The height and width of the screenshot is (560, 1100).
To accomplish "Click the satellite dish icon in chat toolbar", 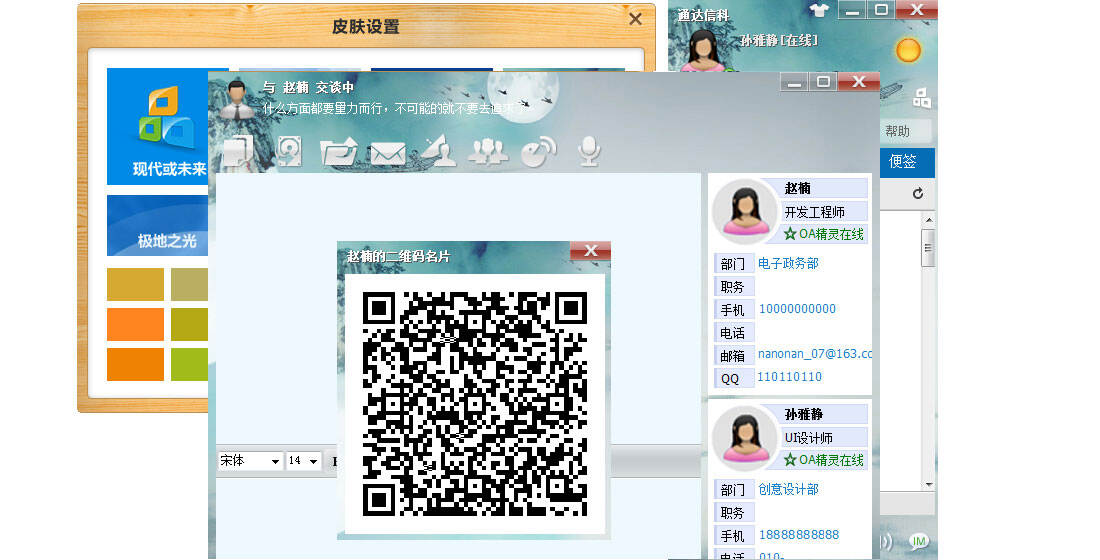I will click(539, 151).
